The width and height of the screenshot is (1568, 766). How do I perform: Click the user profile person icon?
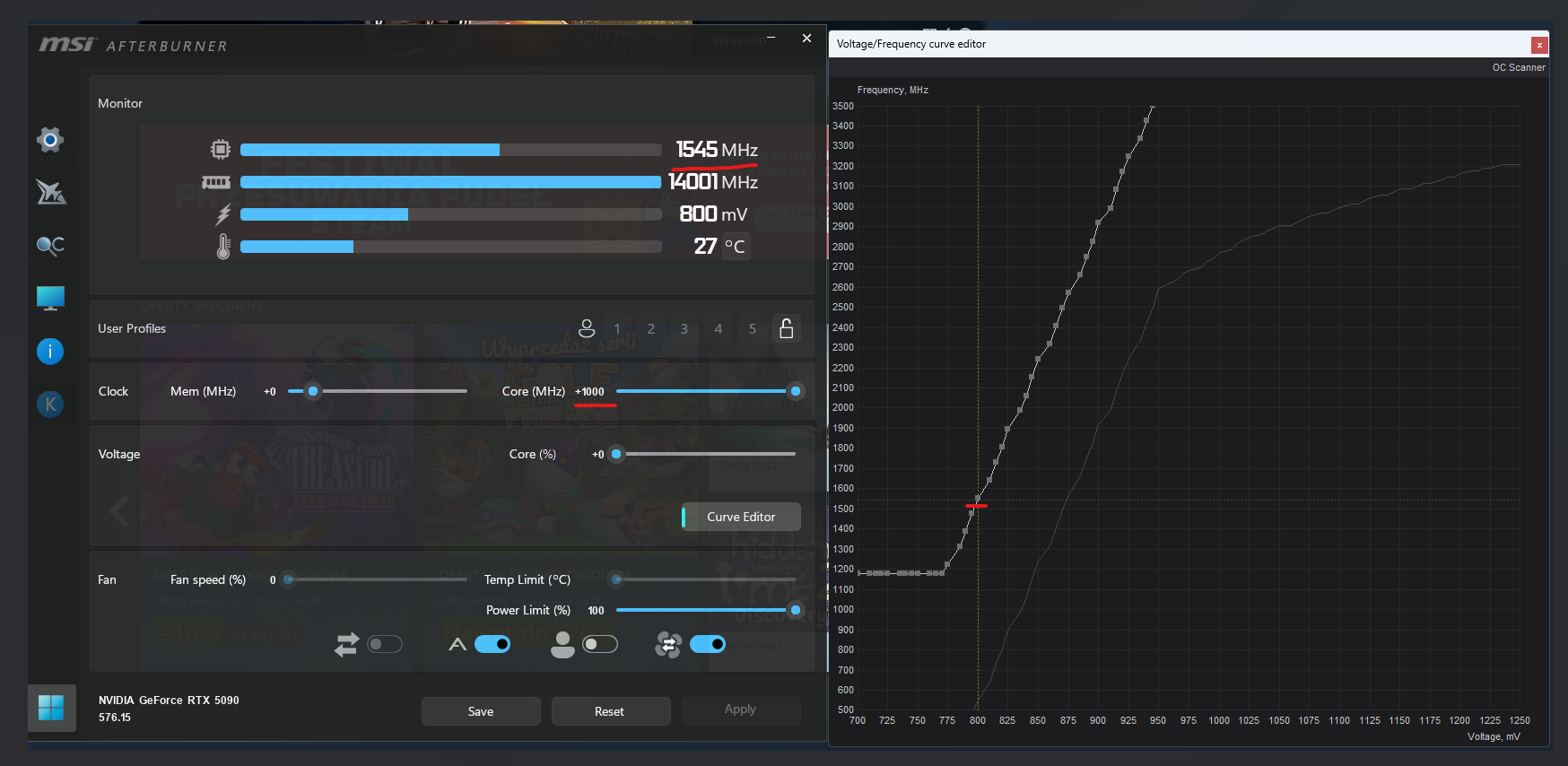(x=587, y=328)
